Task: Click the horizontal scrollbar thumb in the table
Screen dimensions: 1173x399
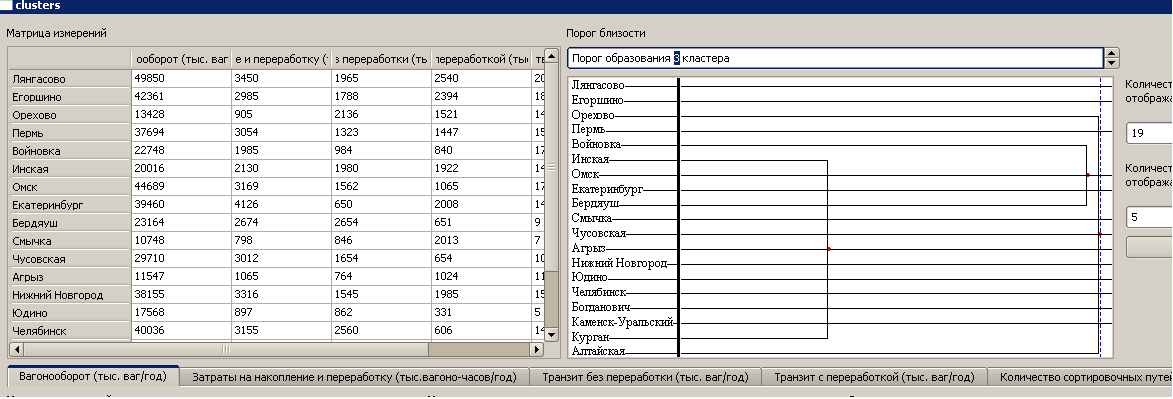Action: pos(225,350)
